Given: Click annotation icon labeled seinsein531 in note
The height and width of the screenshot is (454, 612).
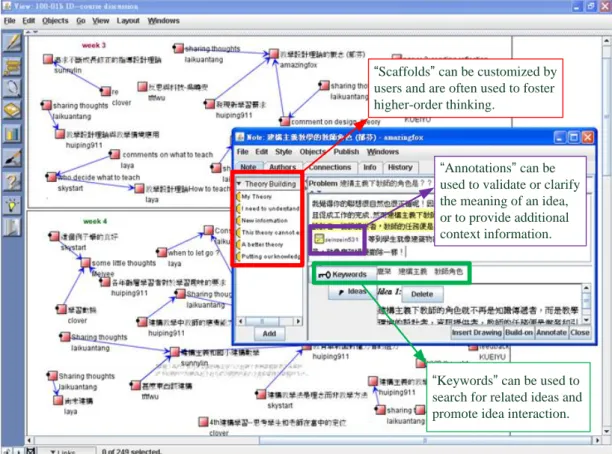Looking at the screenshot, I should point(319,239).
